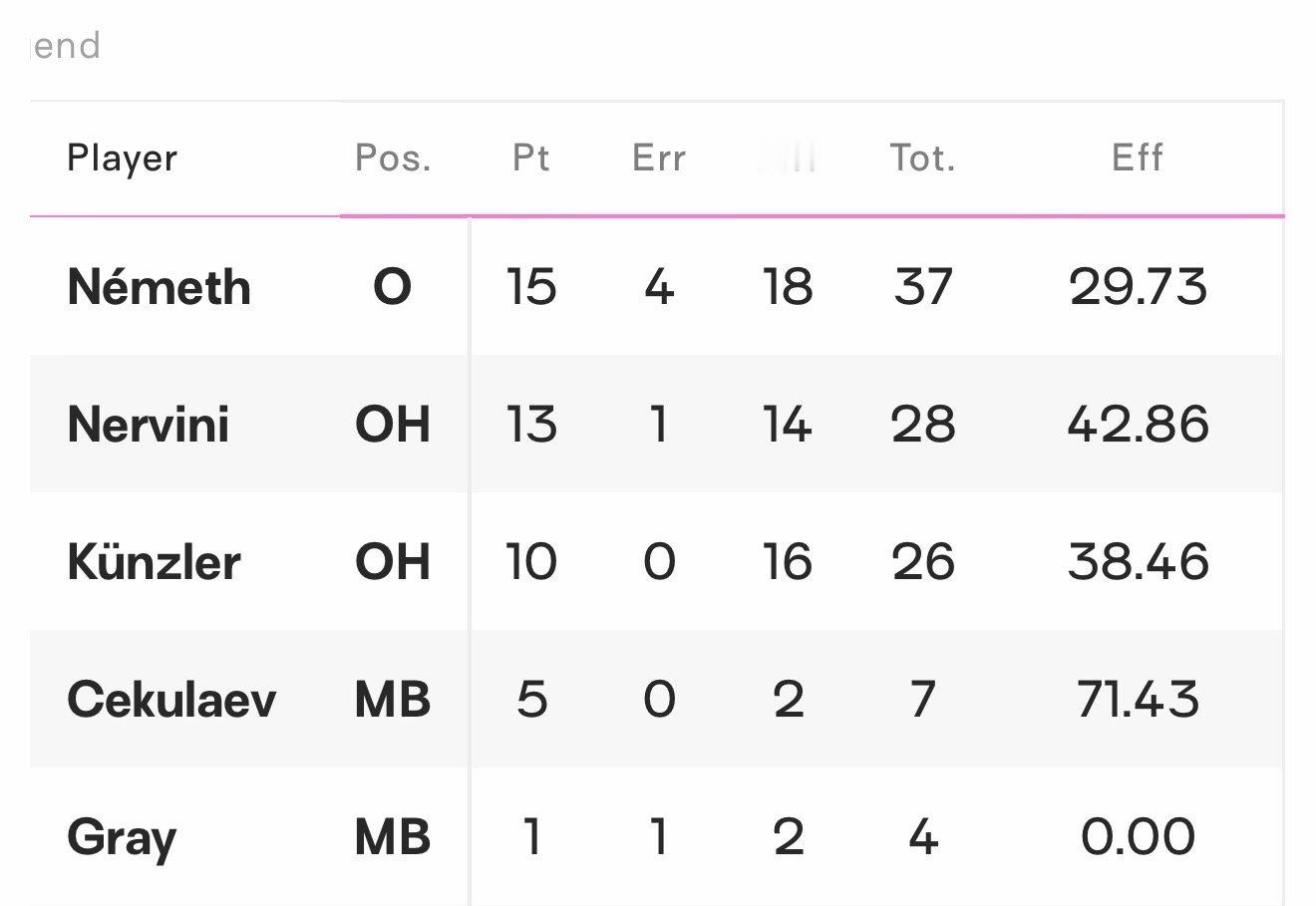This screenshot has width=1316, height=906.
Task: Click the Err column header
Action: coord(658,158)
